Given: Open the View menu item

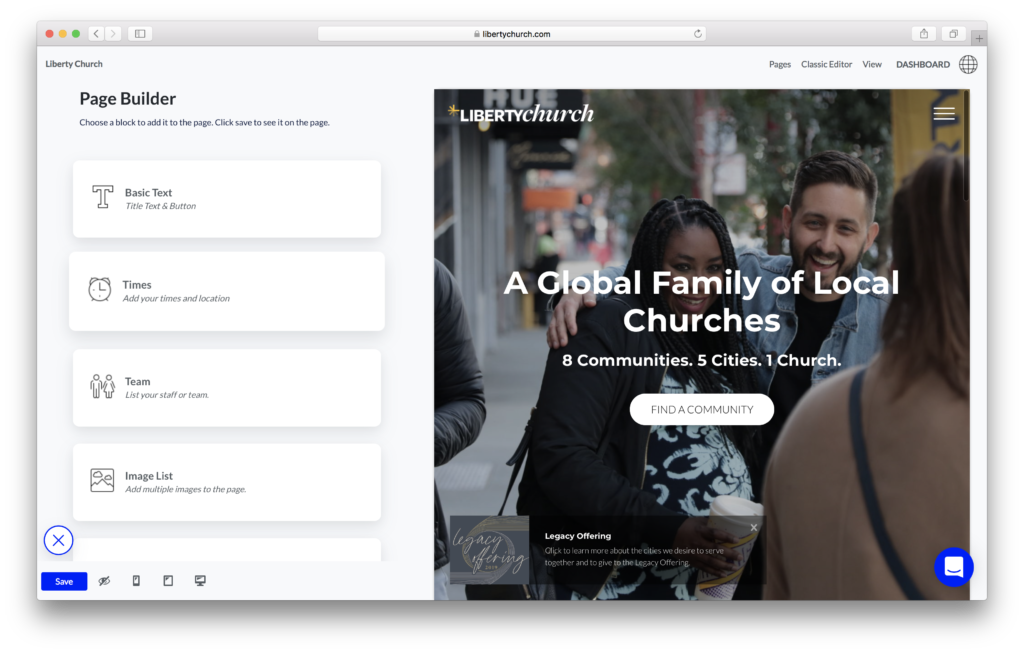Looking at the screenshot, I should pos(872,64).
